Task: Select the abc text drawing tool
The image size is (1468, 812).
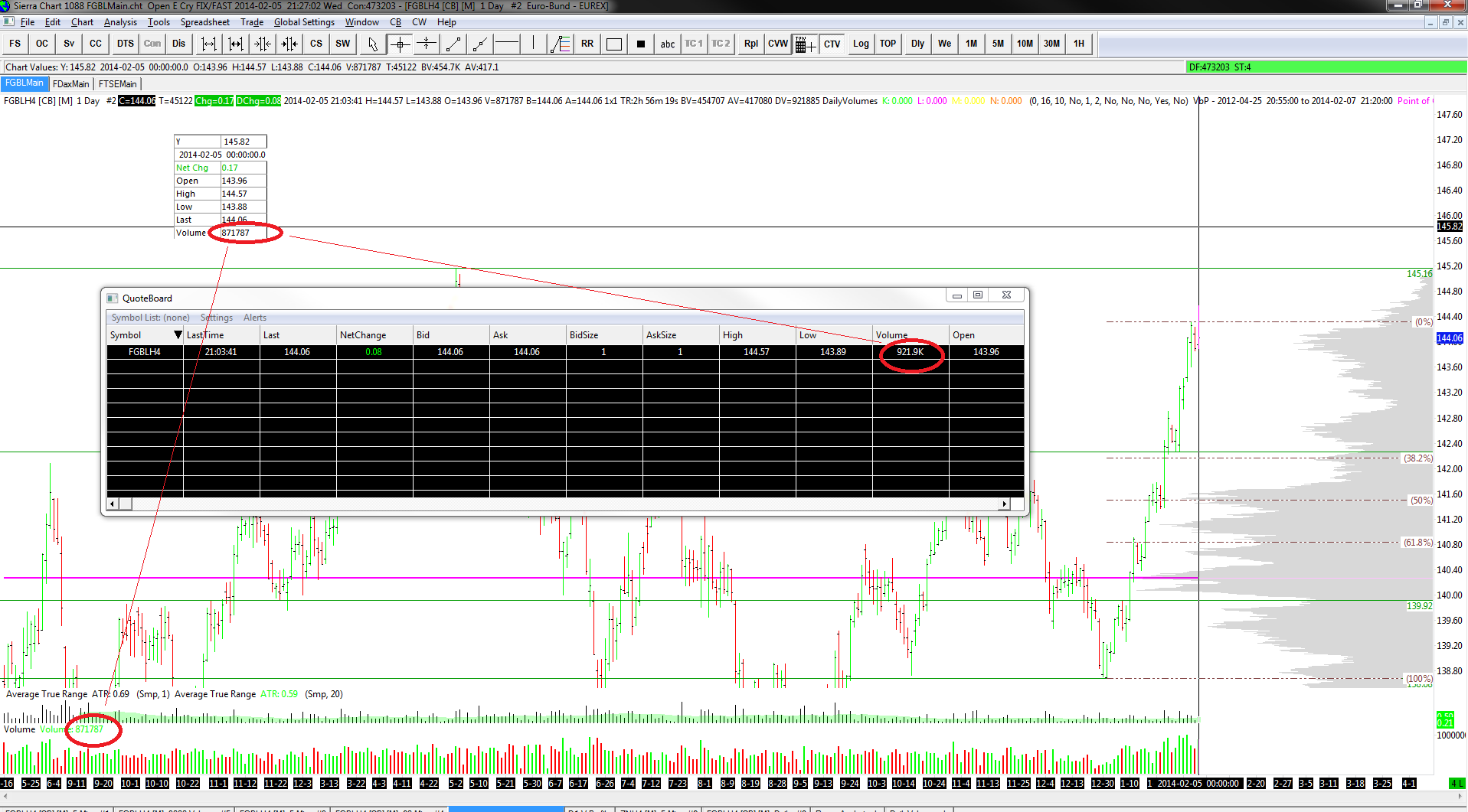Action: [x=668, y=44]
